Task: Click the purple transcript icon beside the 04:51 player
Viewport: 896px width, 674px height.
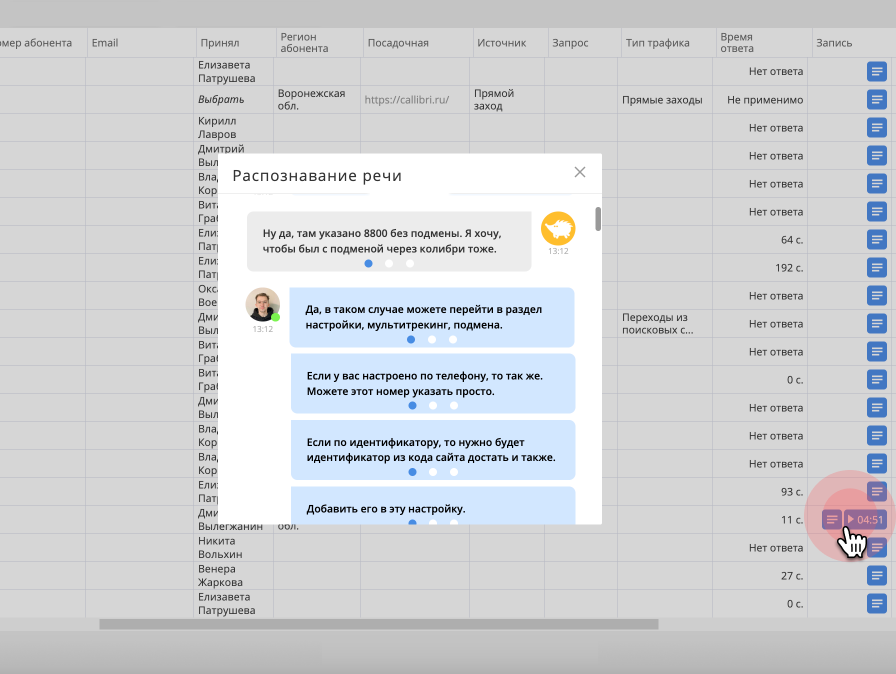Action: point(832,519)
